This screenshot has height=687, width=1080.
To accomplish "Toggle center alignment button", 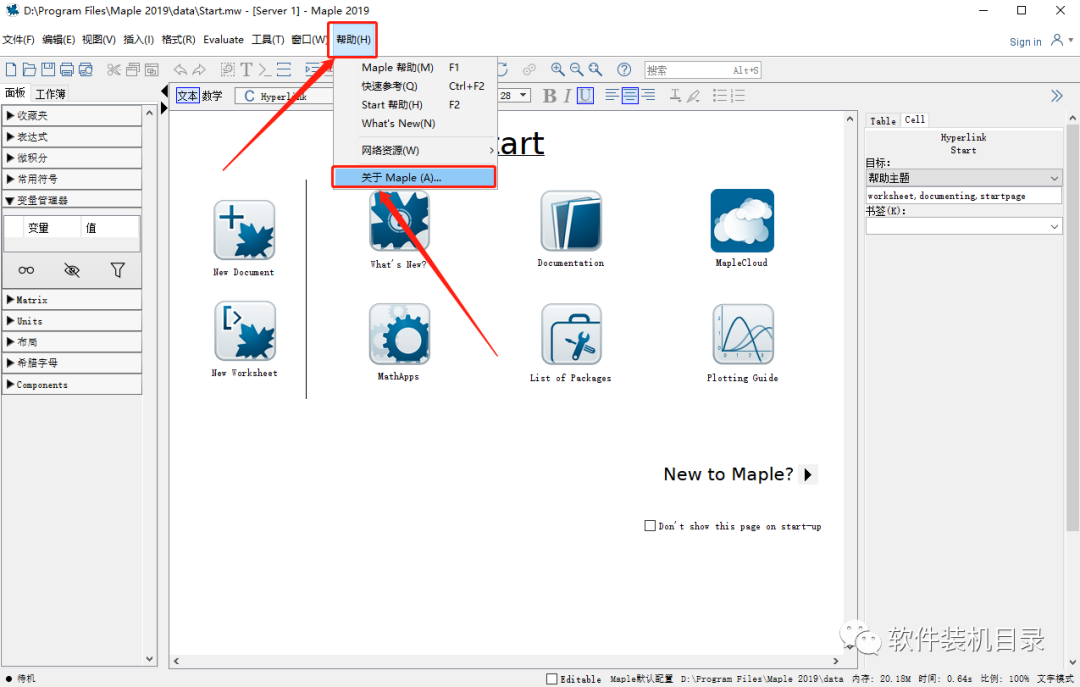I will click(x=630, y=96).
